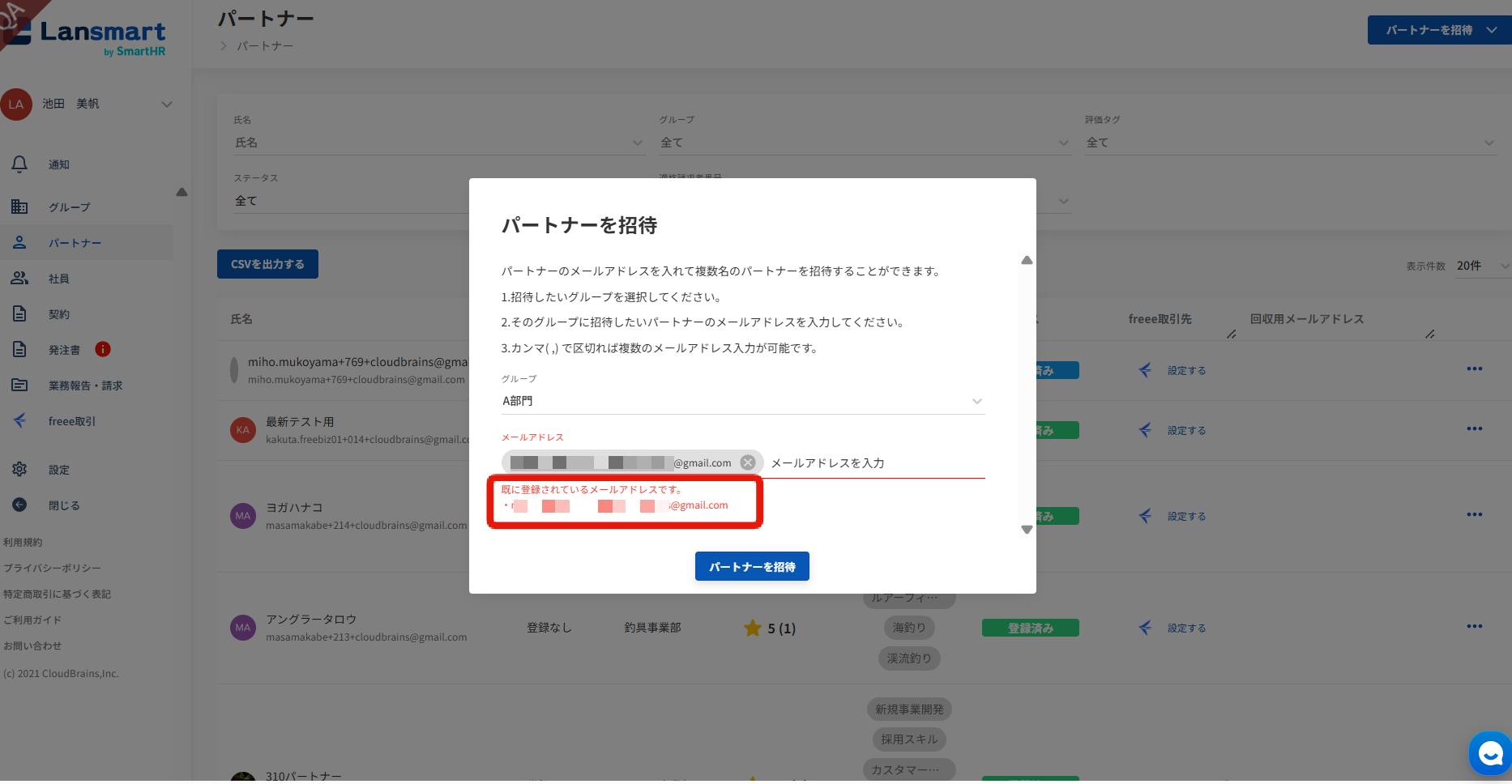Go to 業務報告・請求 in the sidebar
Screen dimensions: 1512x784
tap(86, 386)
